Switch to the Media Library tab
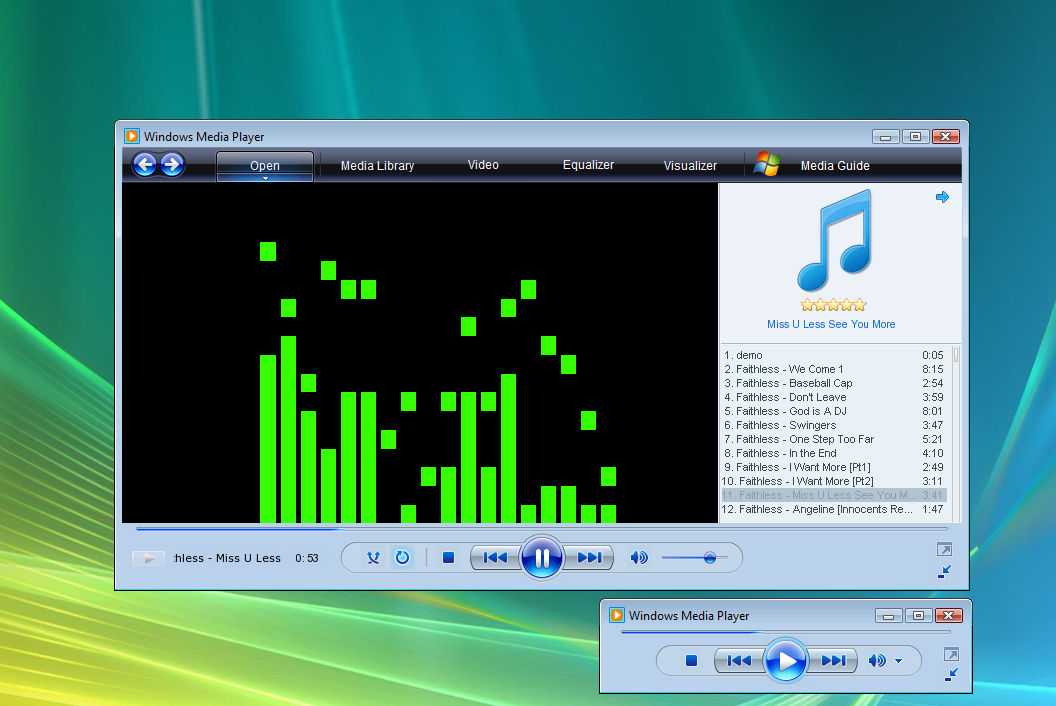 [377, 166]
